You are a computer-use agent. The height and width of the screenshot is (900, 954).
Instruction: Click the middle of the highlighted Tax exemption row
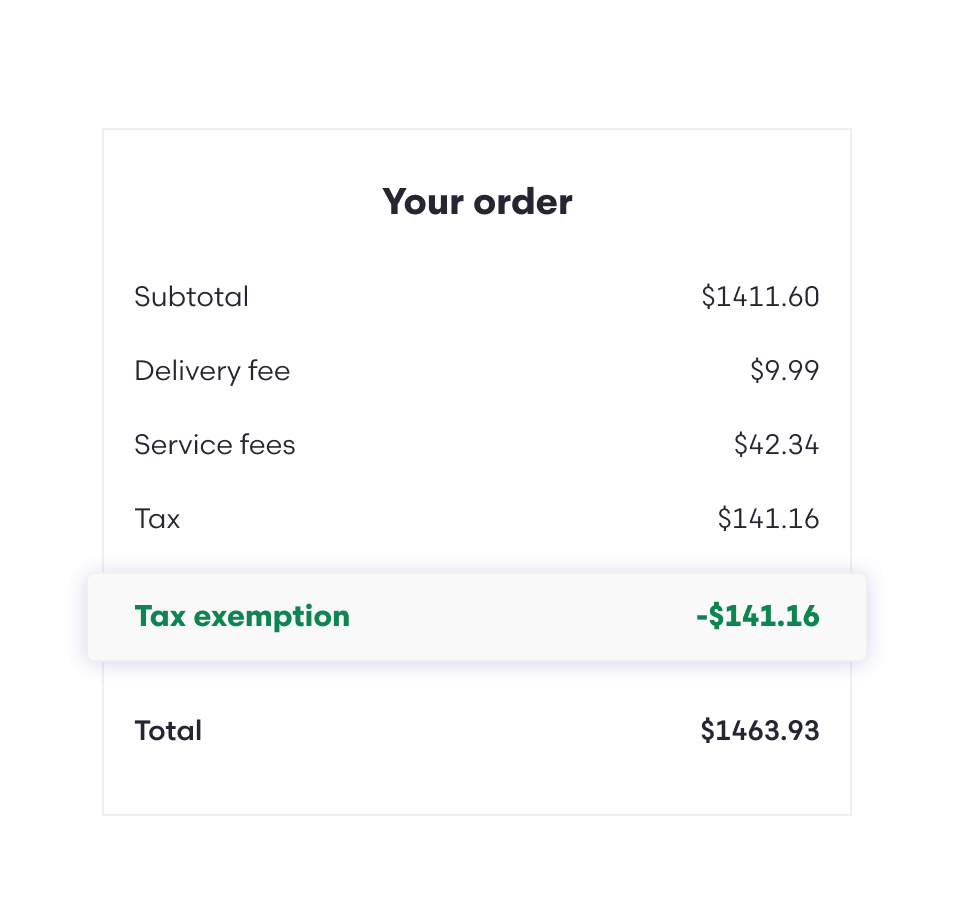(x=477, y=616)
